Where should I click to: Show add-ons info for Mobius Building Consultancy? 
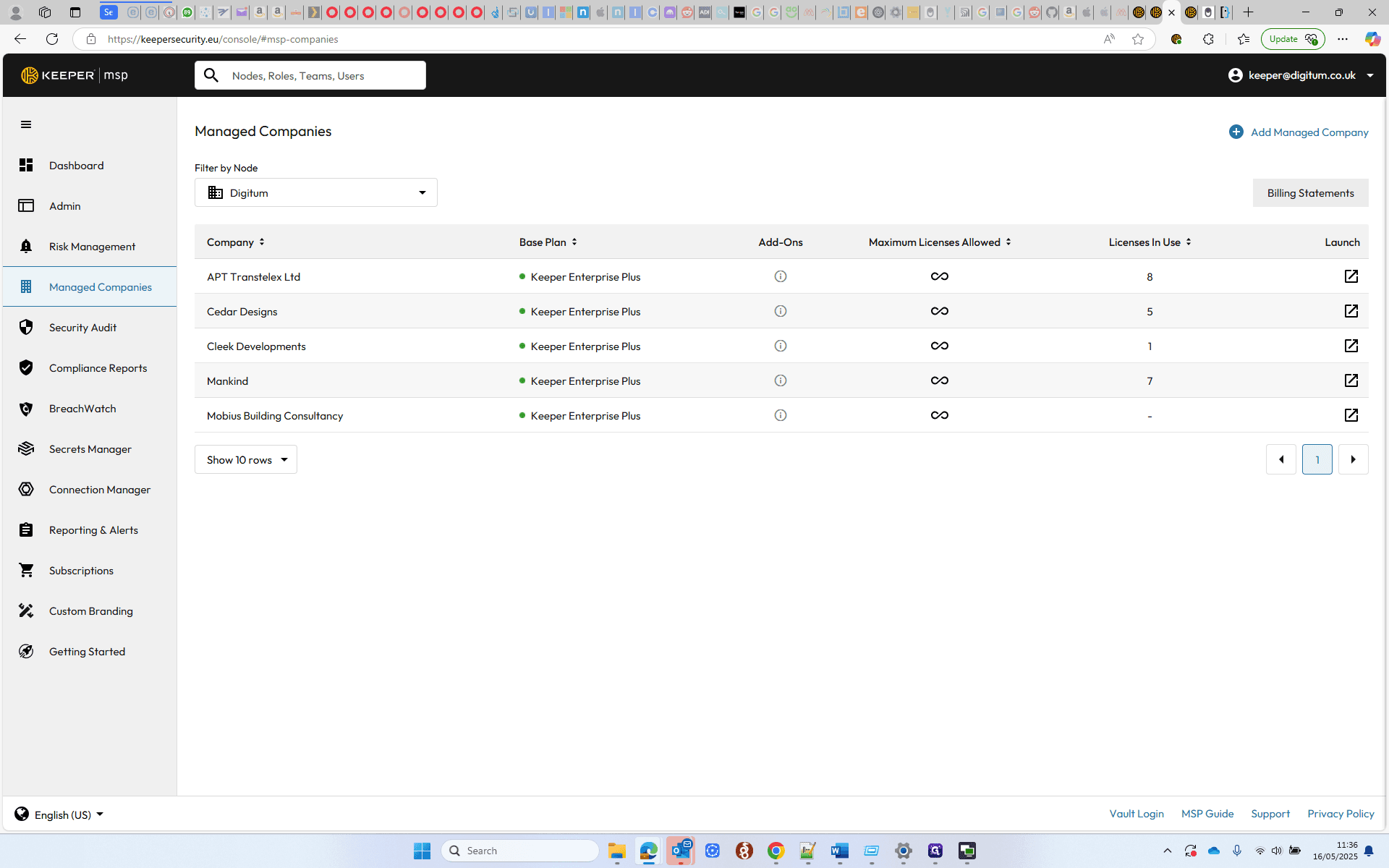[781, 415]
